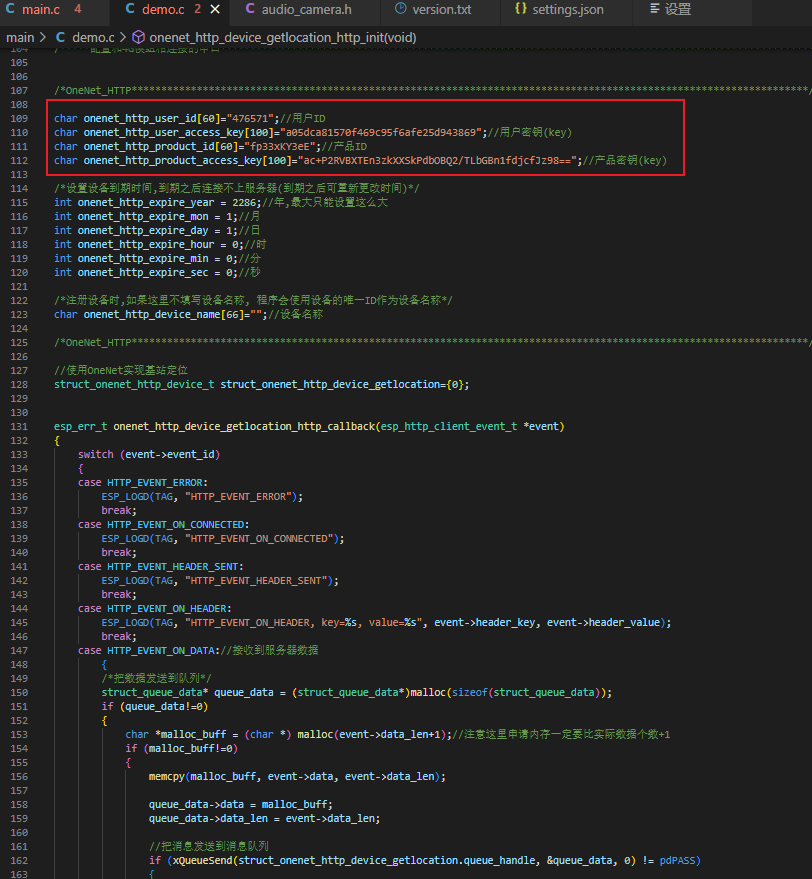Click onenet_http_expire_min variable
812x879 pixels.
143,258
